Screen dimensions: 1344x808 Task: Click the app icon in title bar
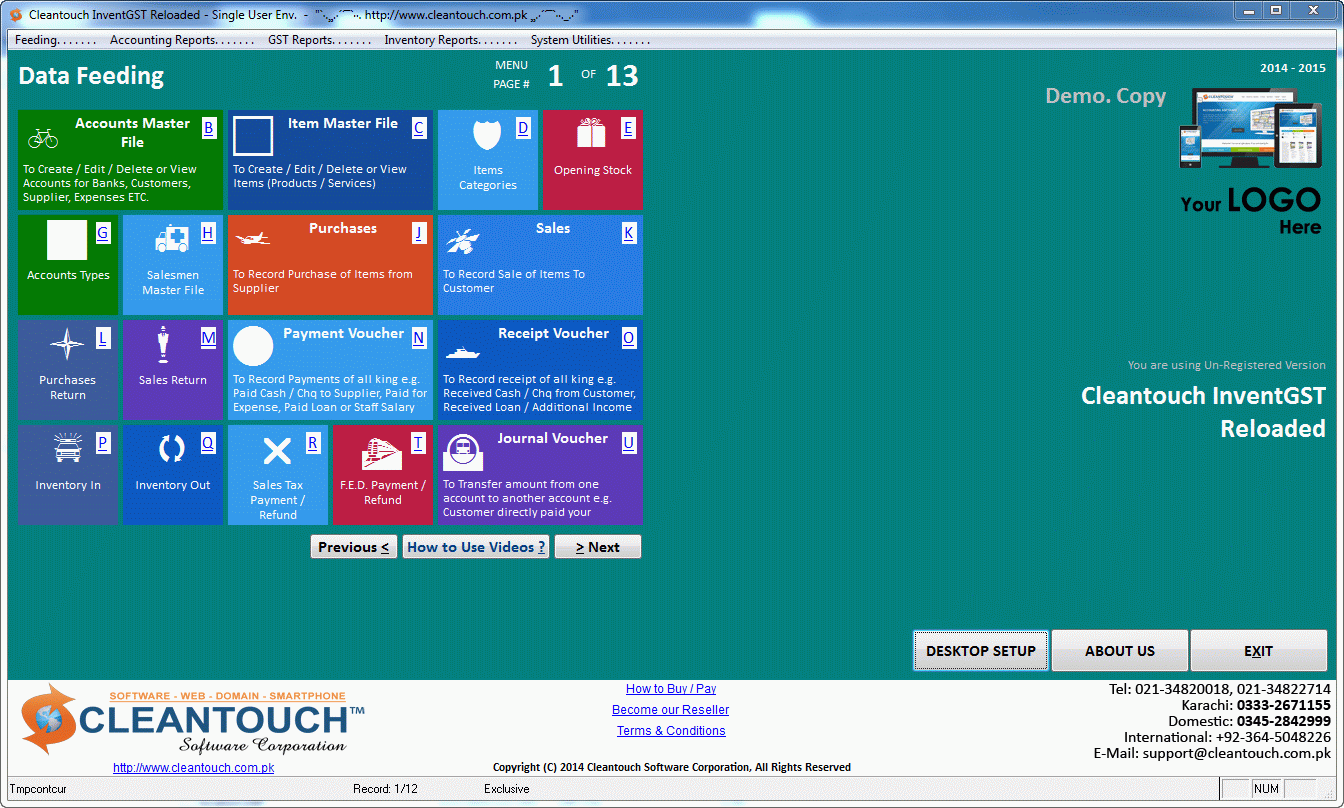point(16,15)
